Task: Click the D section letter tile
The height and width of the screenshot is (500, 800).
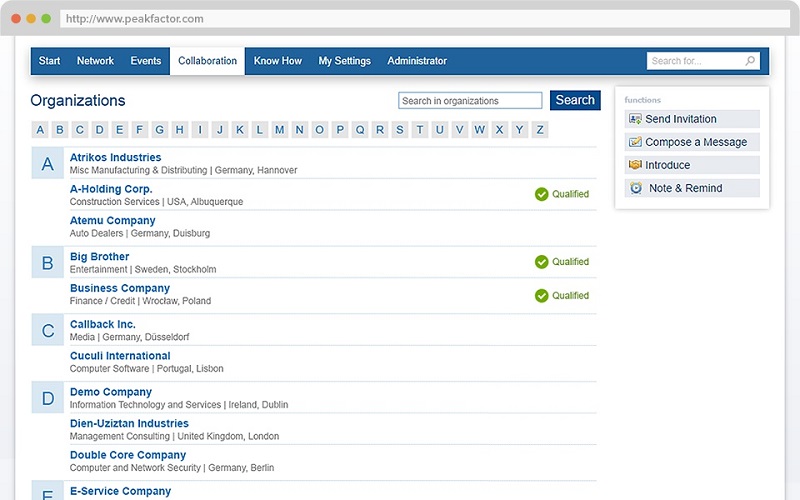Action: point(47,397)
